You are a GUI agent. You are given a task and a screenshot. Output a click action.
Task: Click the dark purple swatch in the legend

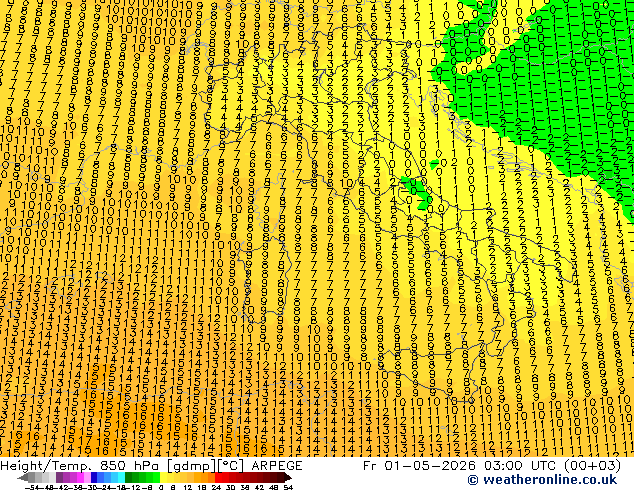point(59,477)
